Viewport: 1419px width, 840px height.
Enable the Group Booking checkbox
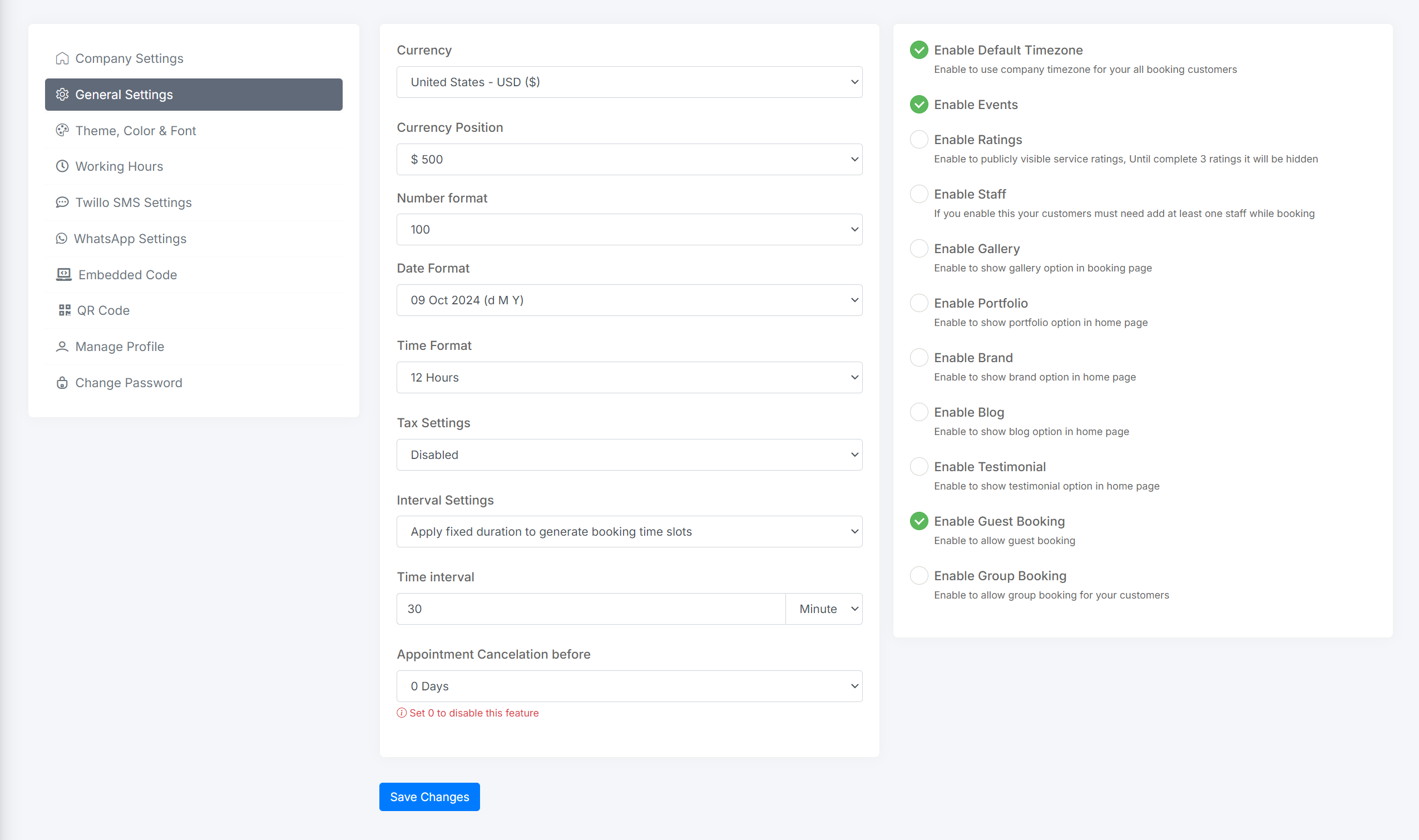(x=918, y=576)
